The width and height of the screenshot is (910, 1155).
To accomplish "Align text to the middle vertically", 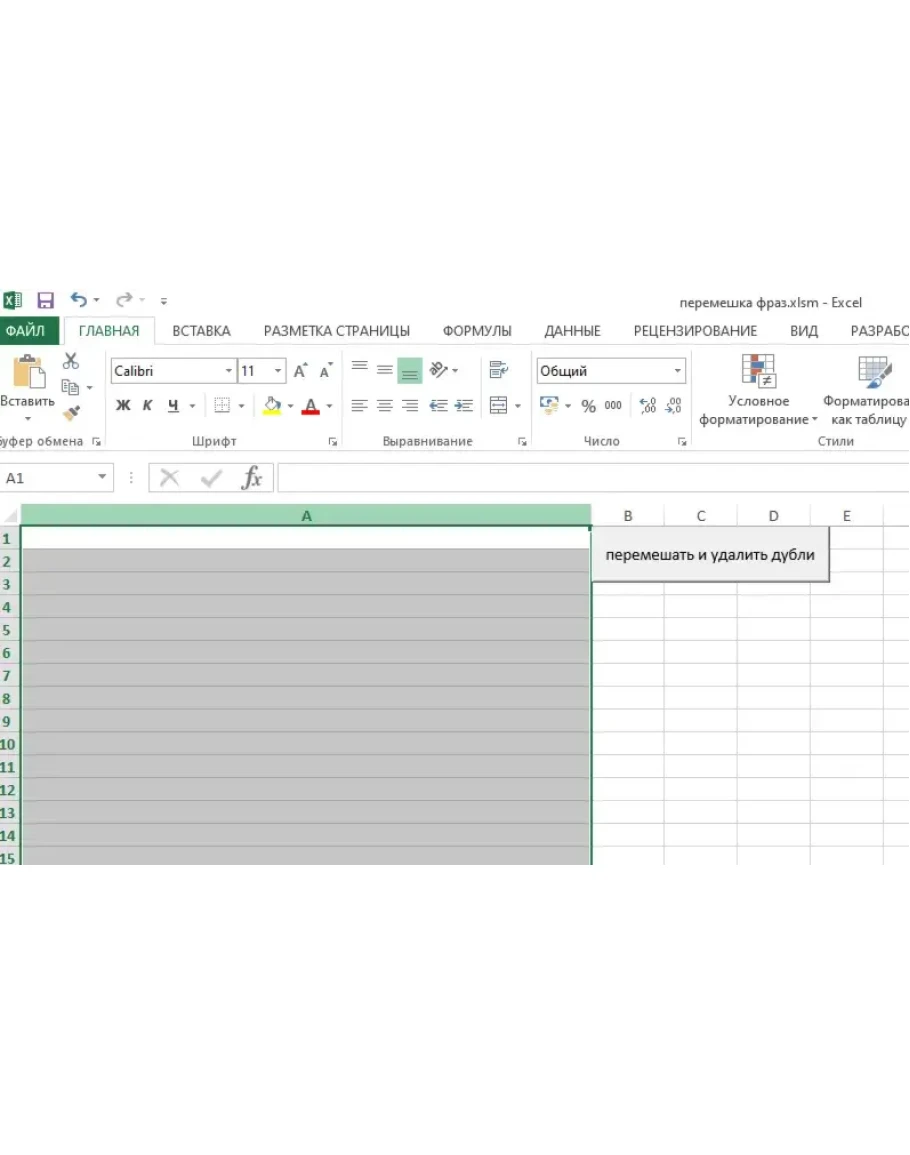I will pyautogui.click(x=385, y=371).
